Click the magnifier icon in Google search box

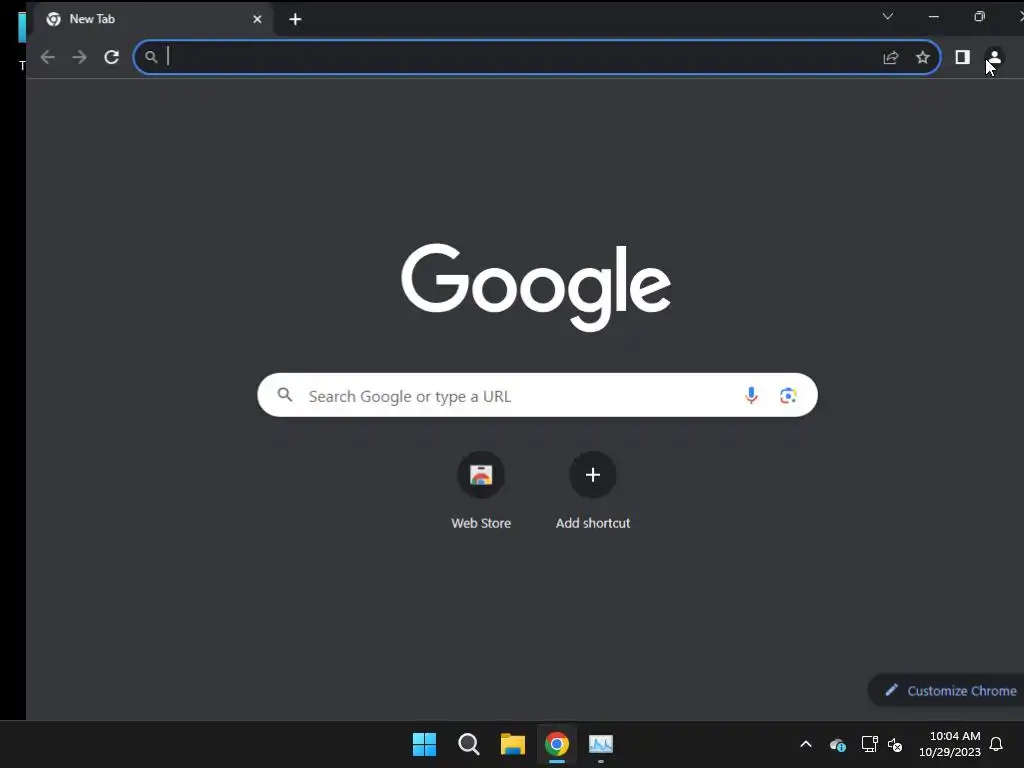(x=285, y=394)
